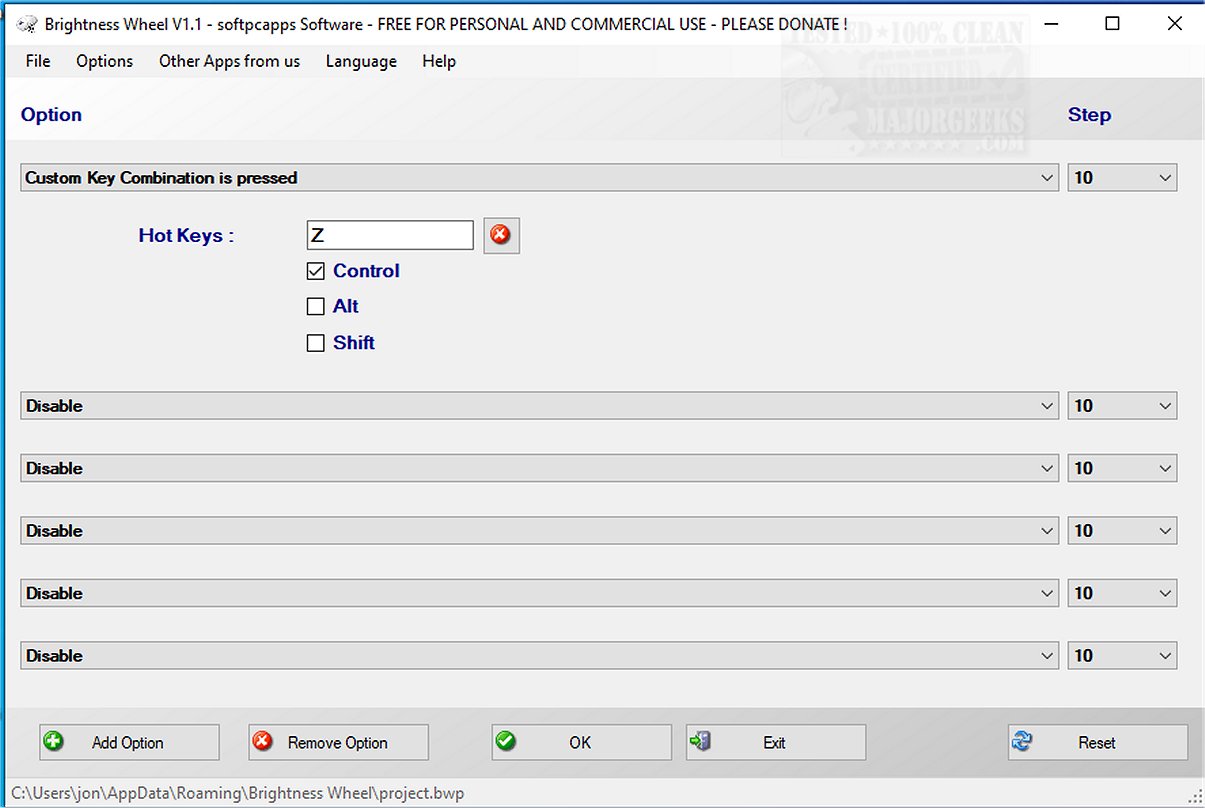Focus the Hot Keys input field containing Z
1205x808 pixels.
click(x=390, y=235)
